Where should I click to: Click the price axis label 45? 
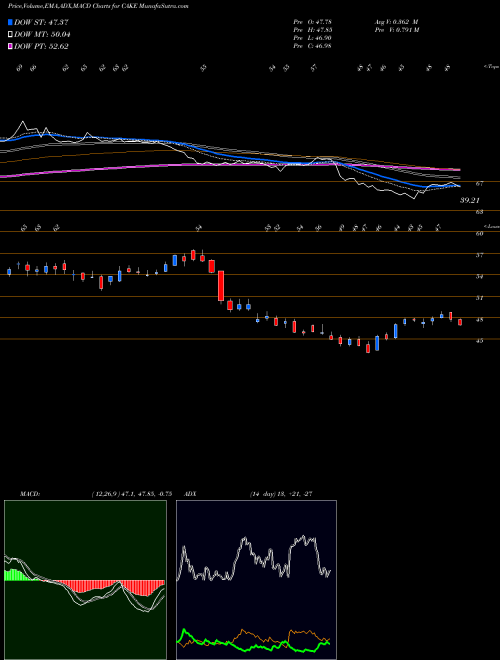pos(479,341)
